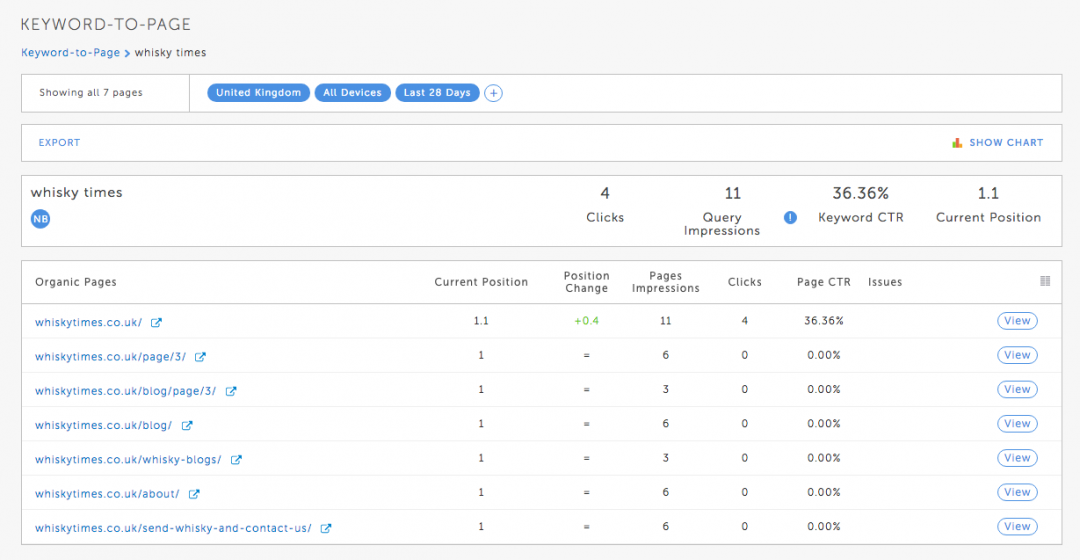This screenshot has width=1080, height=560.
Task: Open the send-whisky-and-contact-us page link
Action: tap(173, 528)
